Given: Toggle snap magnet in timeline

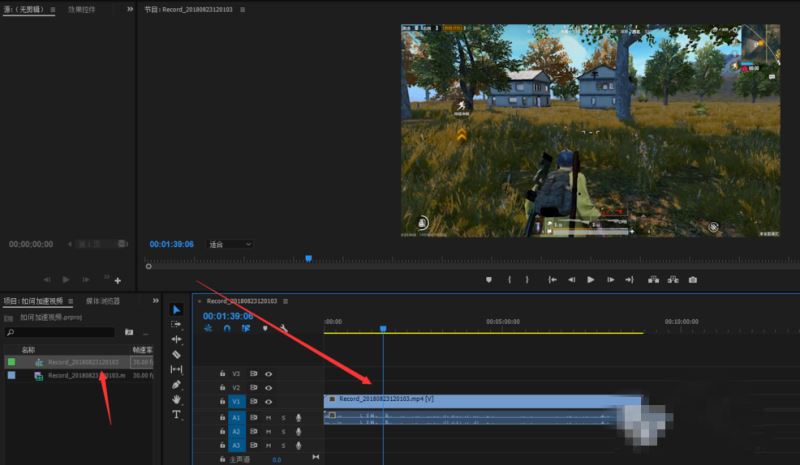Looking at the screenshot, I should coord(227,328).
